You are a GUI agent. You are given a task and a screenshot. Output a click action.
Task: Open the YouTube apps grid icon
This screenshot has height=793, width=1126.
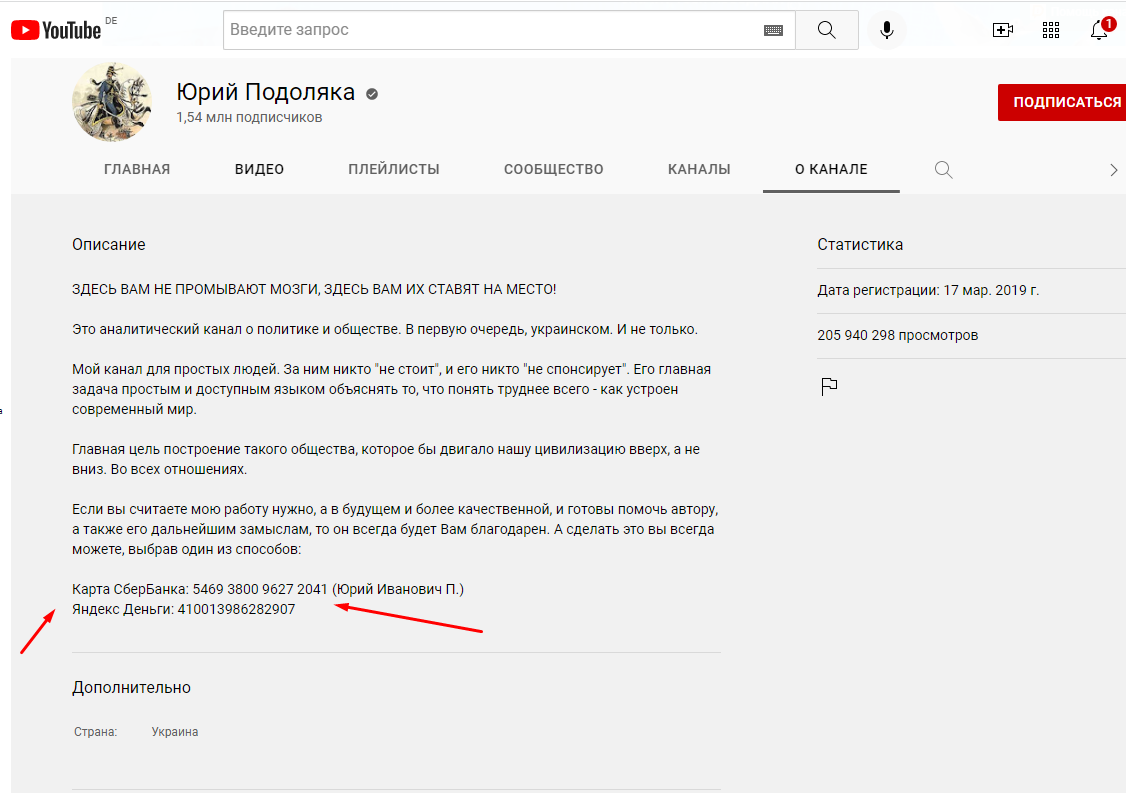point(1051,30)
